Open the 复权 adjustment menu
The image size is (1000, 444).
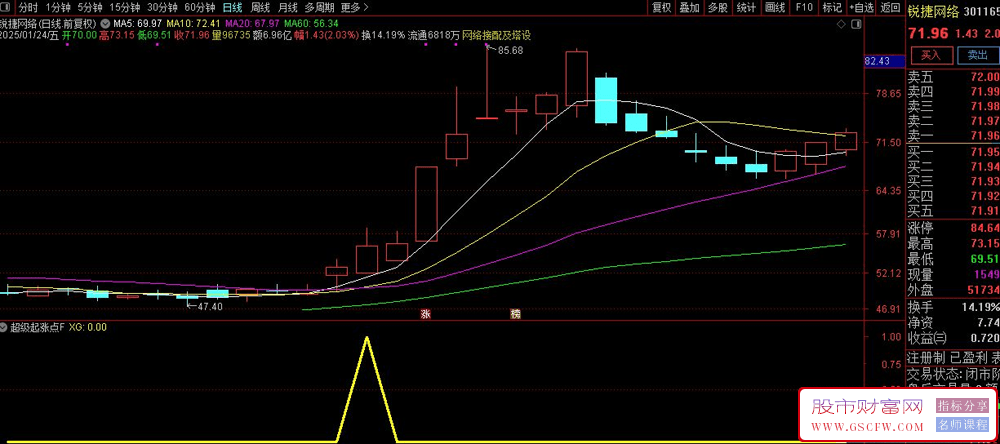pyautogui.click(x=661, y=8)
